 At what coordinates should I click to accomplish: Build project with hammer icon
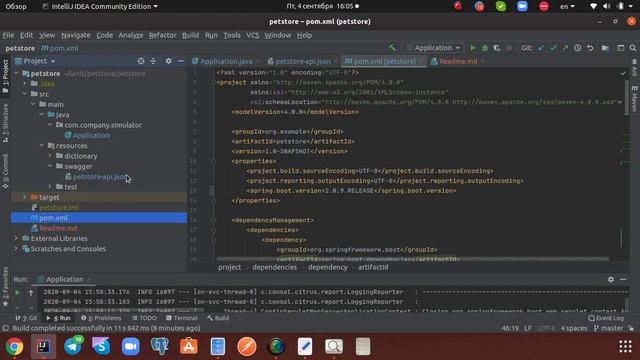(392, 48)
